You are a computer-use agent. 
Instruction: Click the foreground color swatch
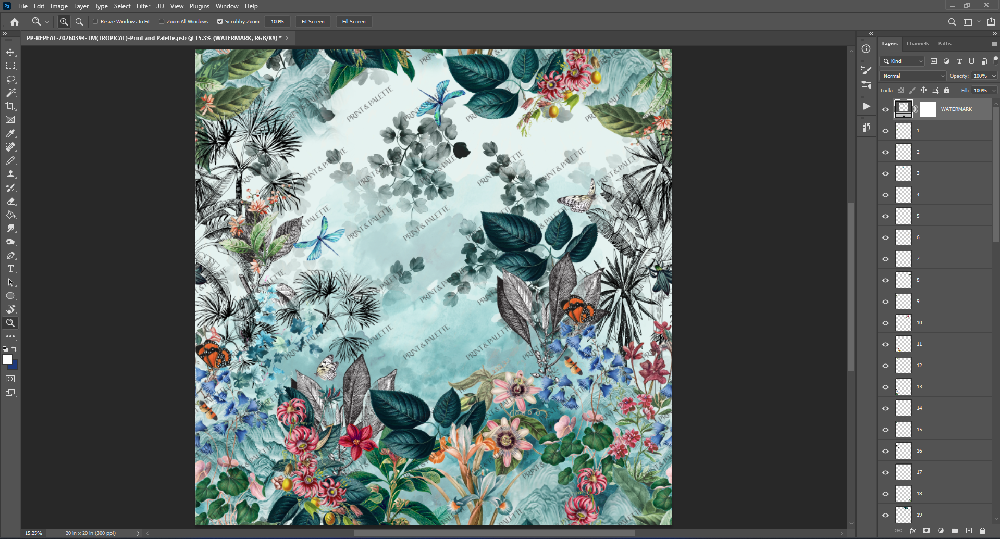pos(8,360)
